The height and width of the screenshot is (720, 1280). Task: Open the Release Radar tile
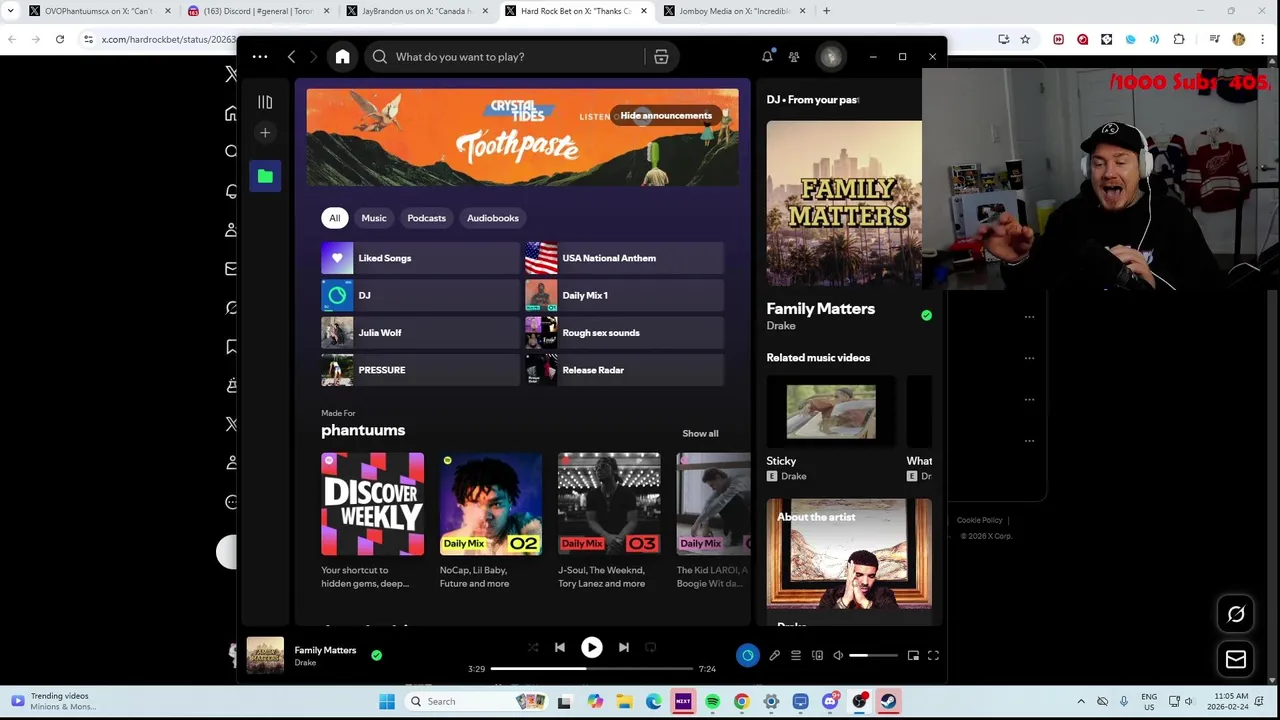click(624, 370)
